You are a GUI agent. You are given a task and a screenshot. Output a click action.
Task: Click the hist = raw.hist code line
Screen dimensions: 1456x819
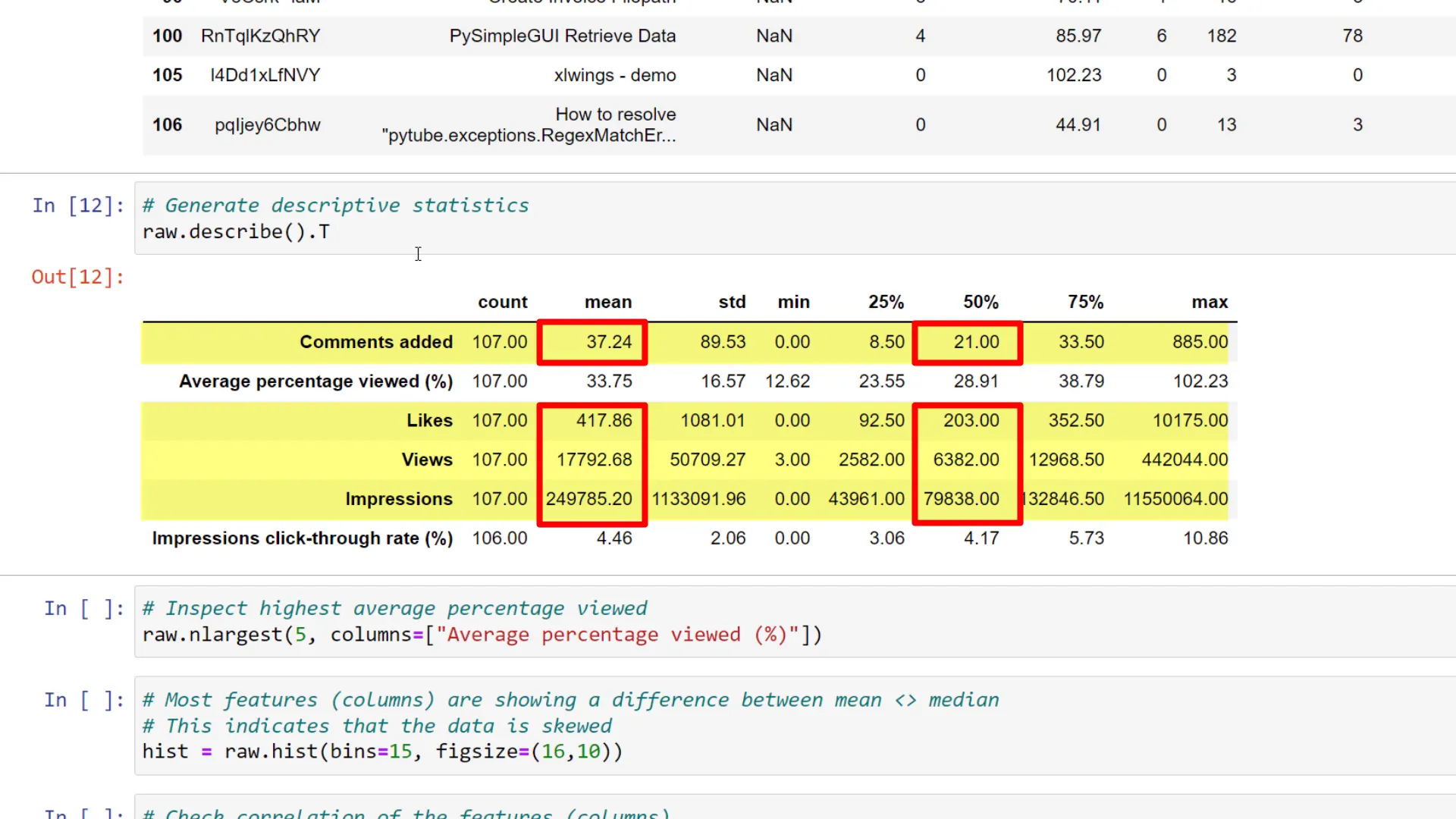(382, 751)
